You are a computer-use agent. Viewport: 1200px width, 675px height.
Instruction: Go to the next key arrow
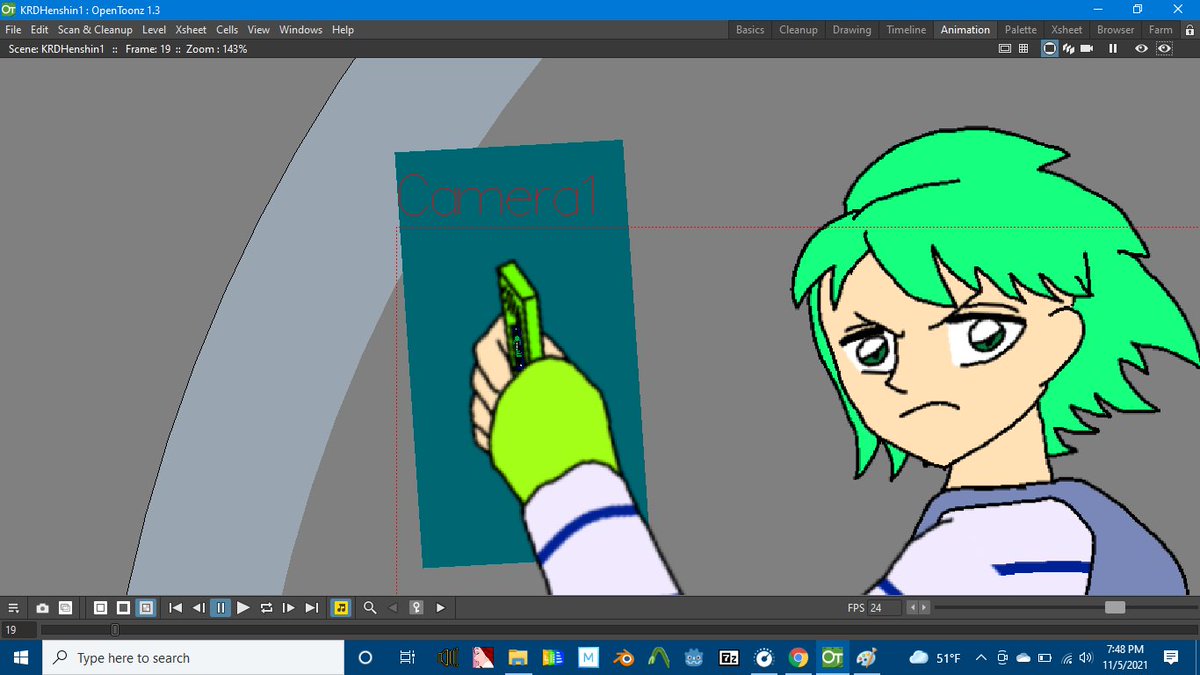[440, 607]
